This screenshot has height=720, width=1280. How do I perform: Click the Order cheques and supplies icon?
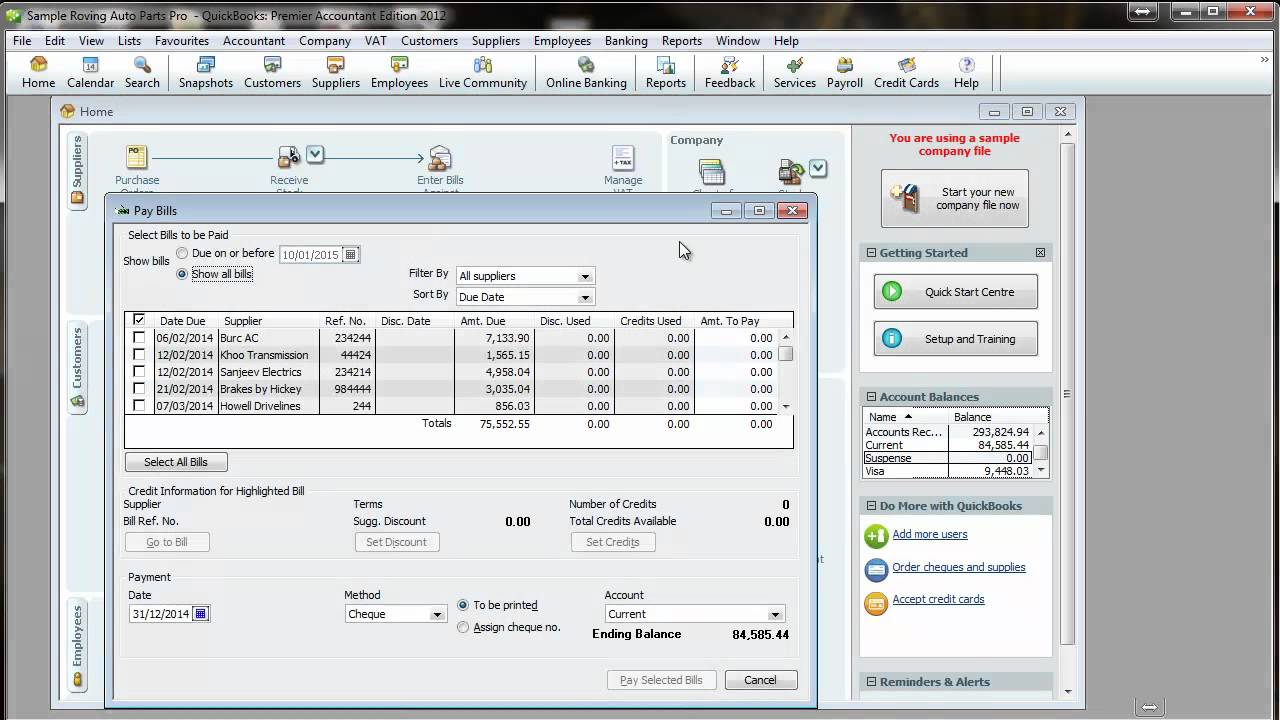(876, 569)
